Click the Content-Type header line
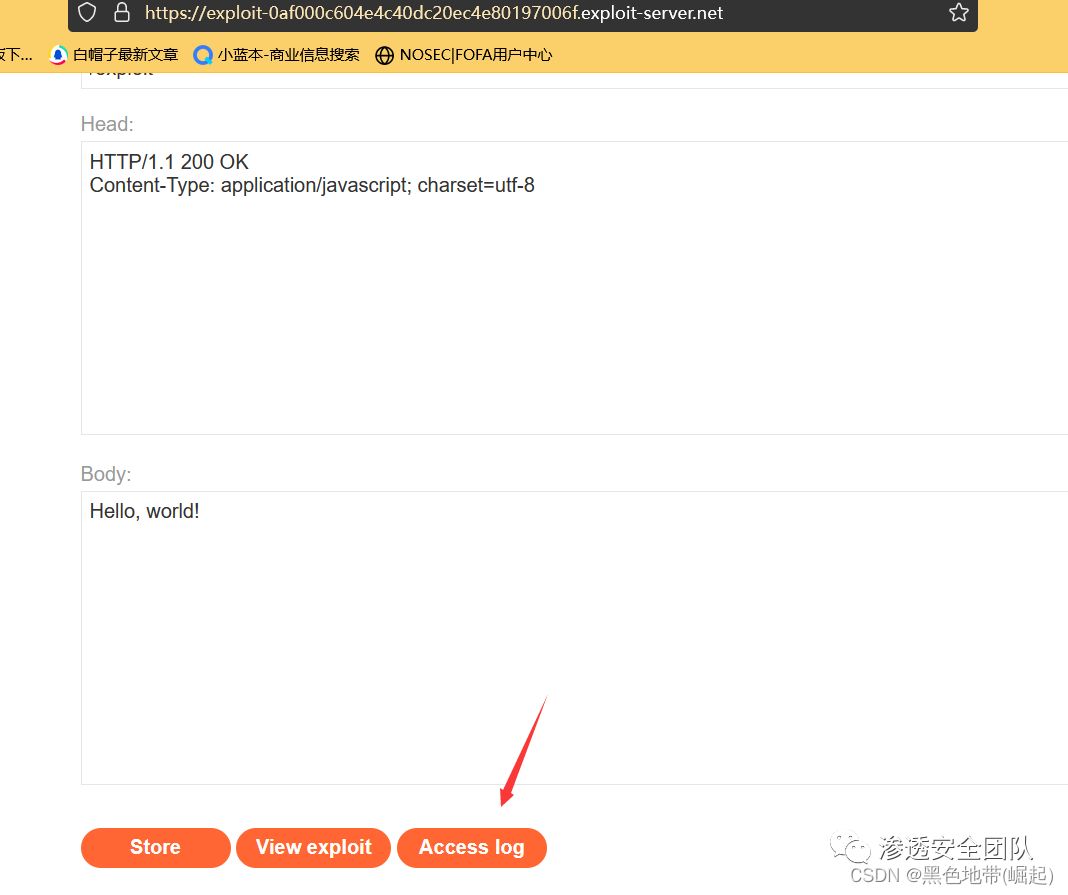 click(x=312, y=185)
